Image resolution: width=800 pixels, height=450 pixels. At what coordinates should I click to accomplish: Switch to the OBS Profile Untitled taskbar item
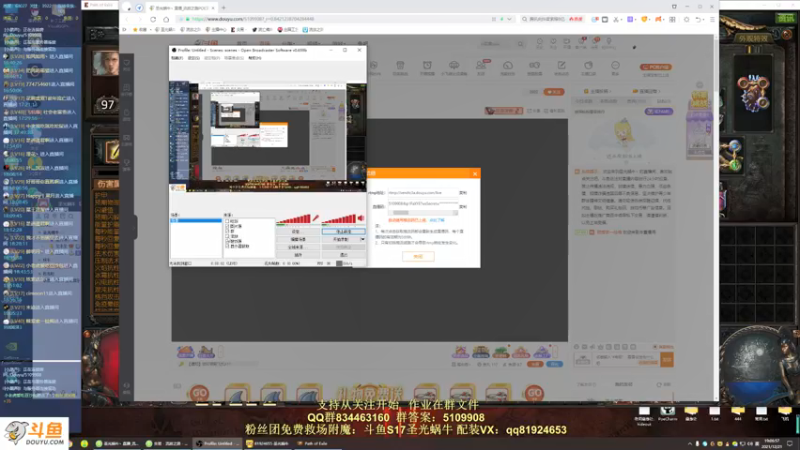coord(216,443)
